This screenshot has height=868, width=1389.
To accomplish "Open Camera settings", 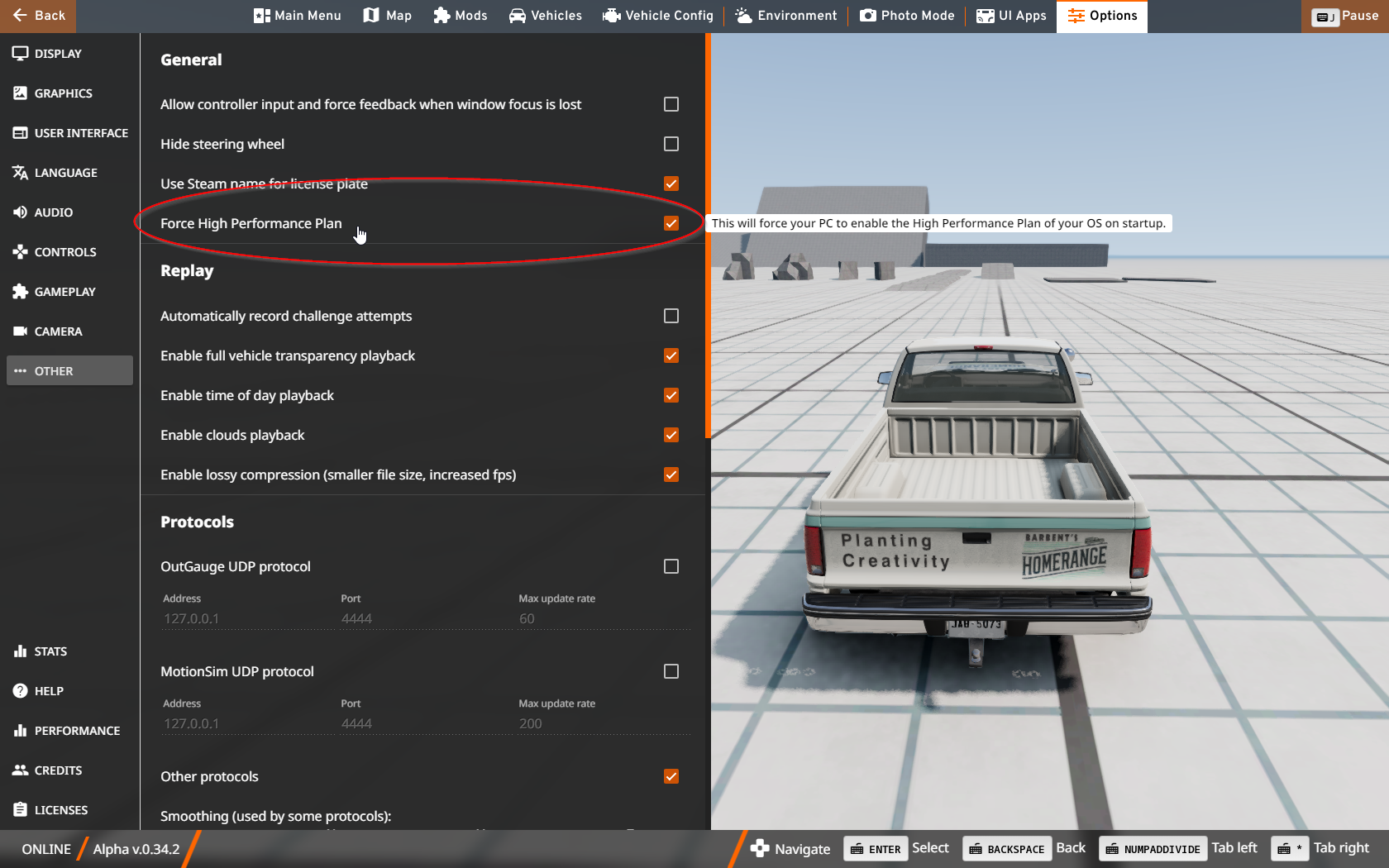I will tap(69, 331).
